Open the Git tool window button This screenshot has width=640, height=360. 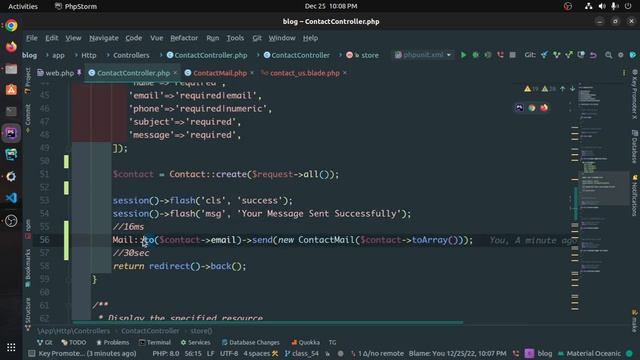pyautogui.click(x=44, y=342)
